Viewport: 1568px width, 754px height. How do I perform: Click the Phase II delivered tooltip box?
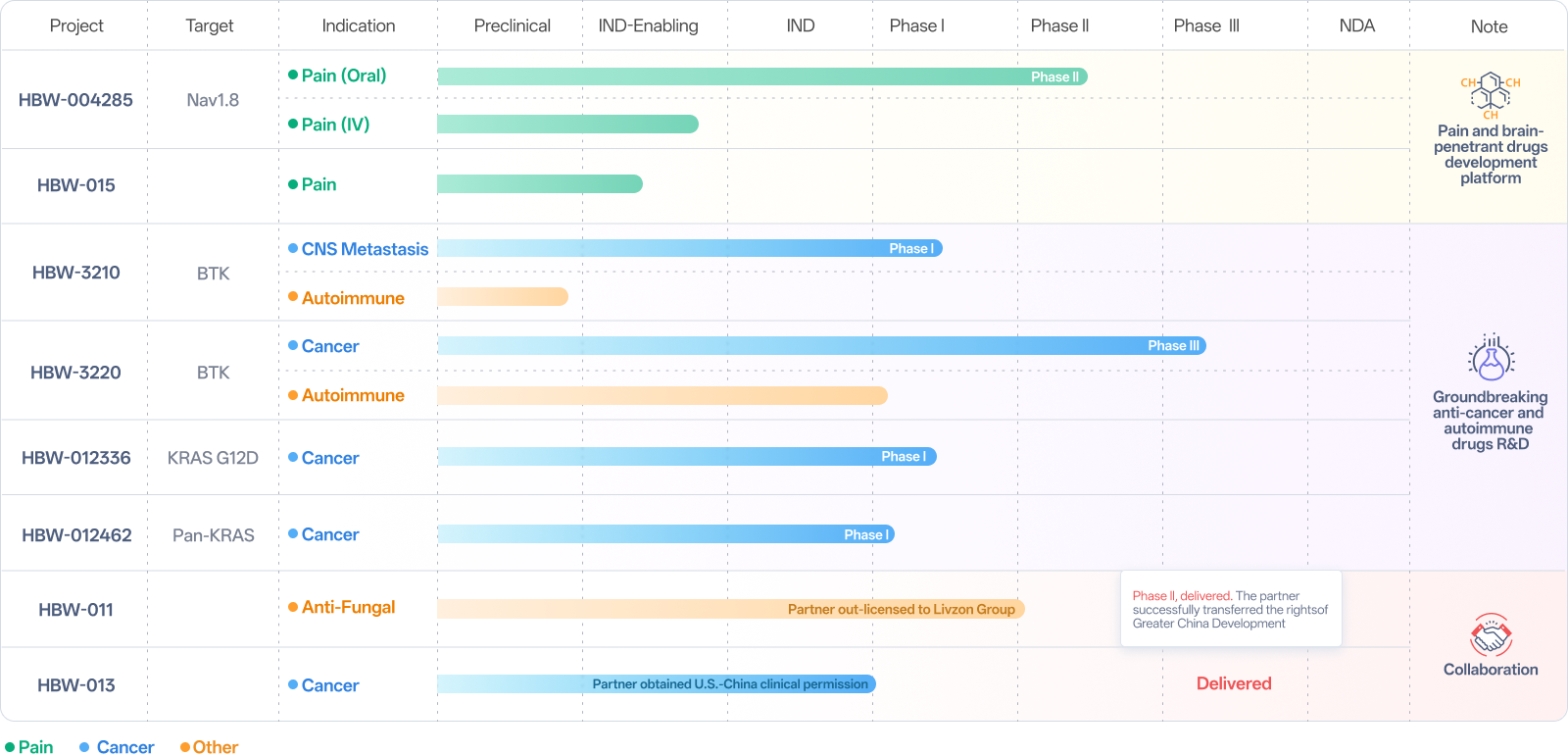(1231, 609)
